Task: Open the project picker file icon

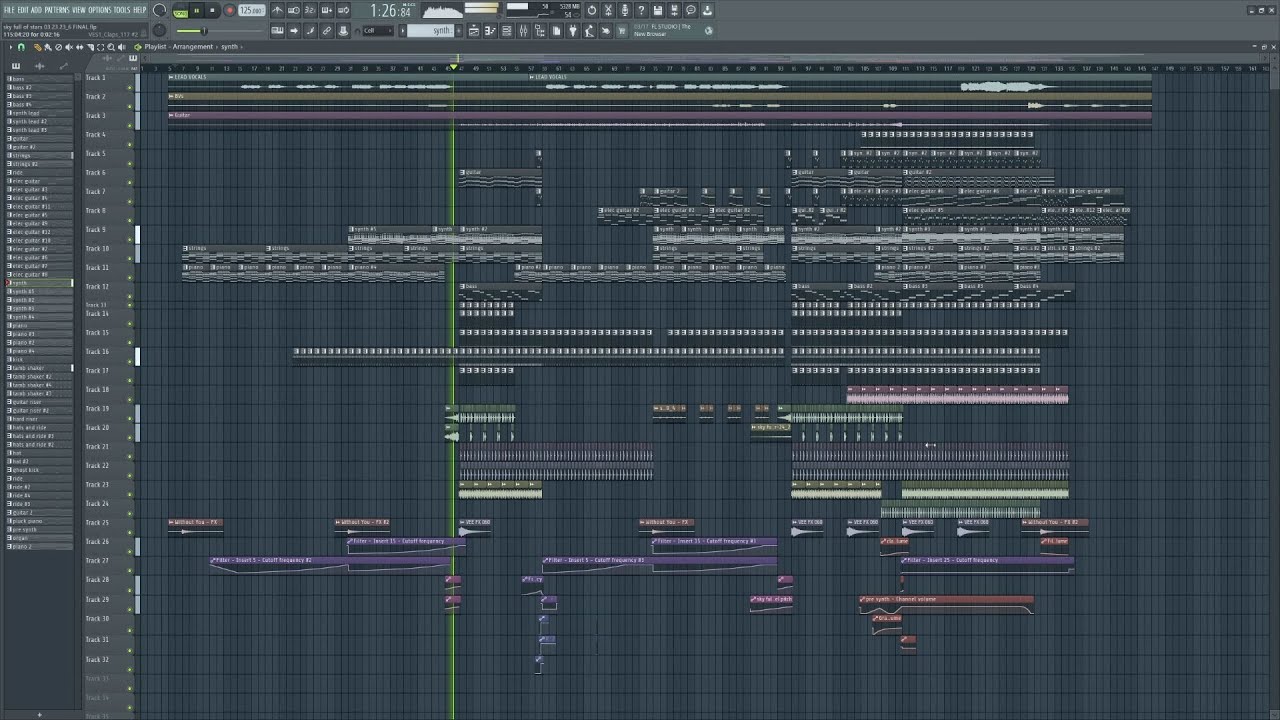Action: [x=557, y=30]
